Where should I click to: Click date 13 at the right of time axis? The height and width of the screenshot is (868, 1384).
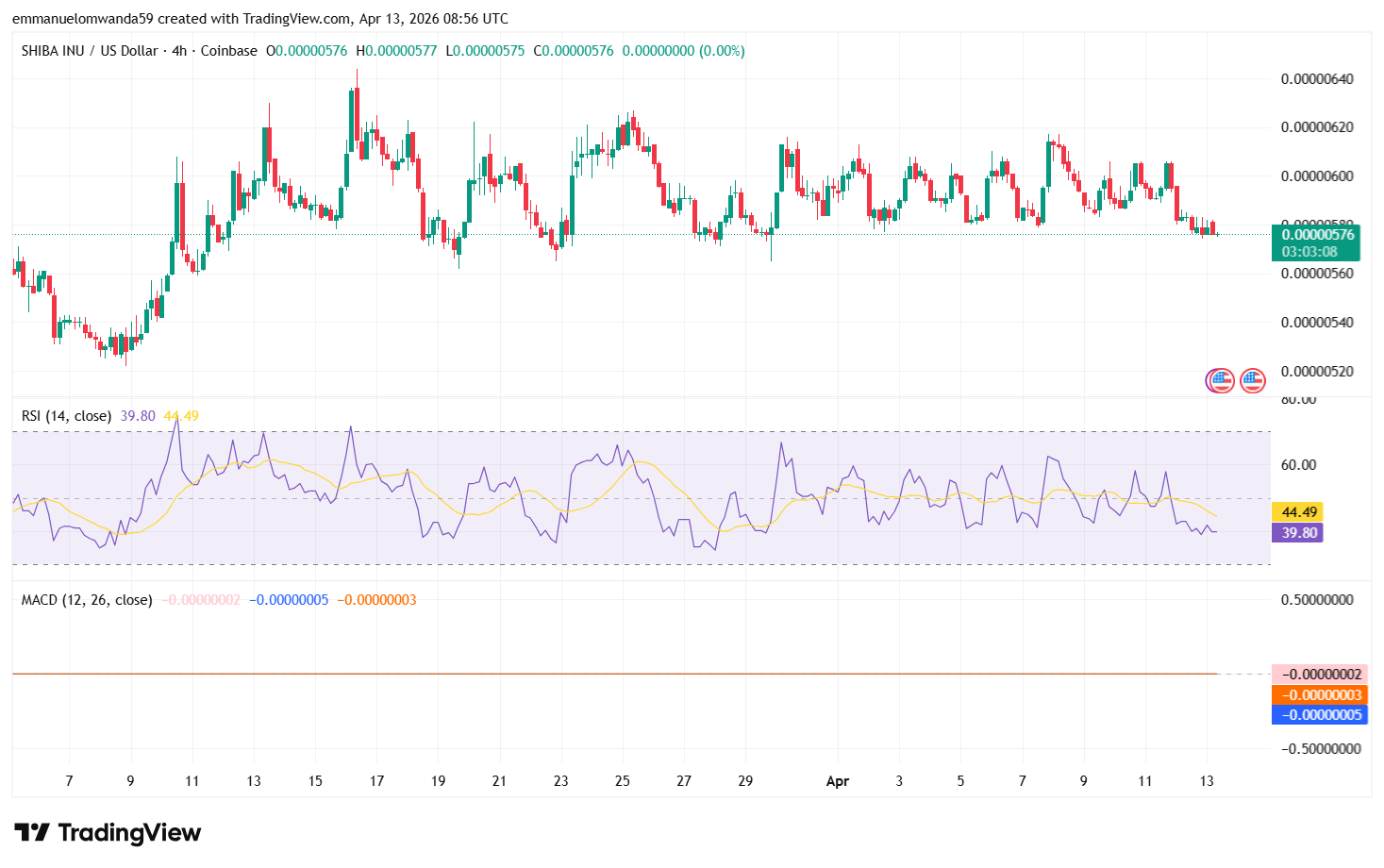click(x=1207, y=781)
